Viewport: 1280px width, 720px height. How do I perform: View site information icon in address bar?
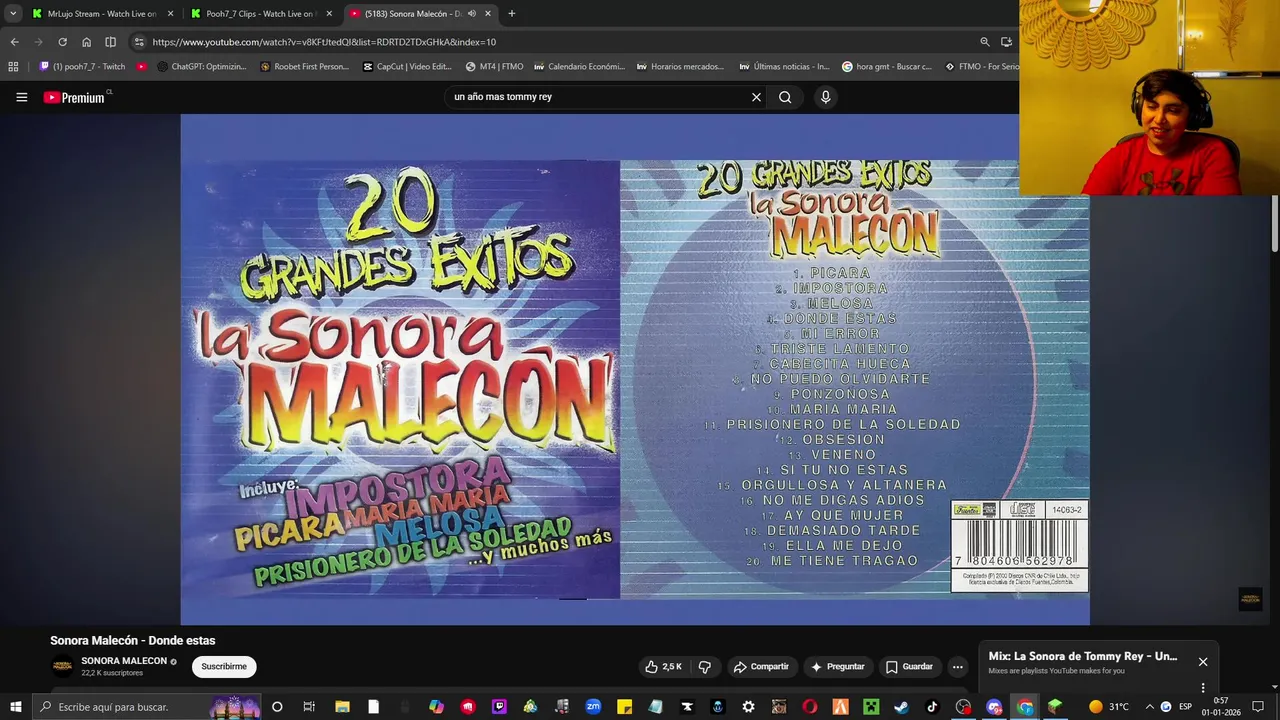pyautogui.click(x=139, y=42)
